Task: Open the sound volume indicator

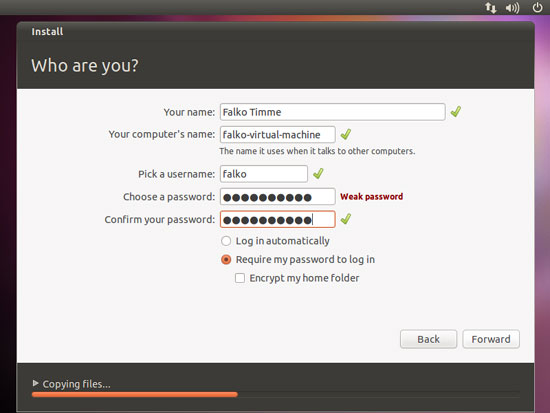Action: (512, 7)
